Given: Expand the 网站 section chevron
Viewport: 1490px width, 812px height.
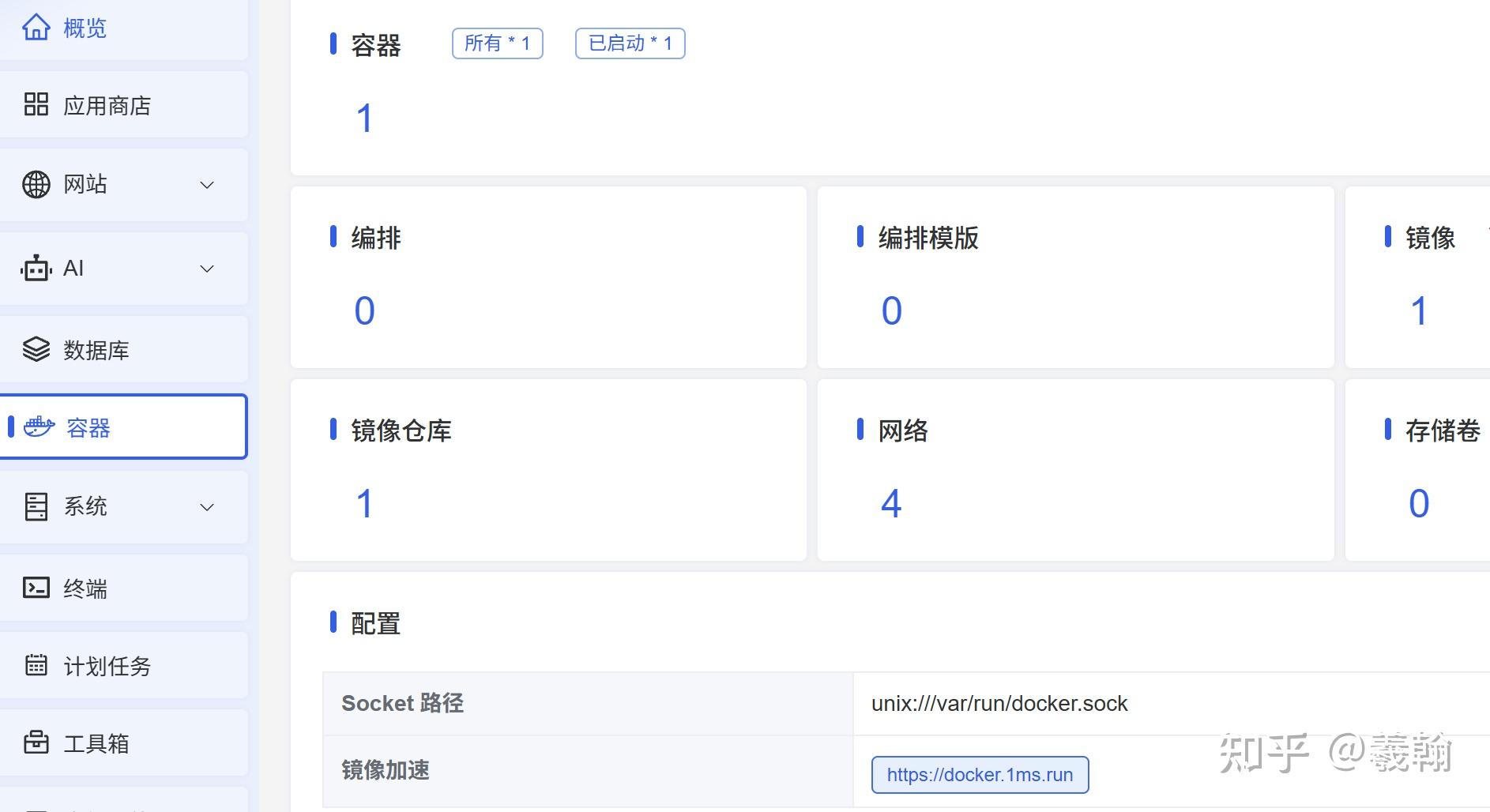Looking at the screenshot, I should 206,185.
